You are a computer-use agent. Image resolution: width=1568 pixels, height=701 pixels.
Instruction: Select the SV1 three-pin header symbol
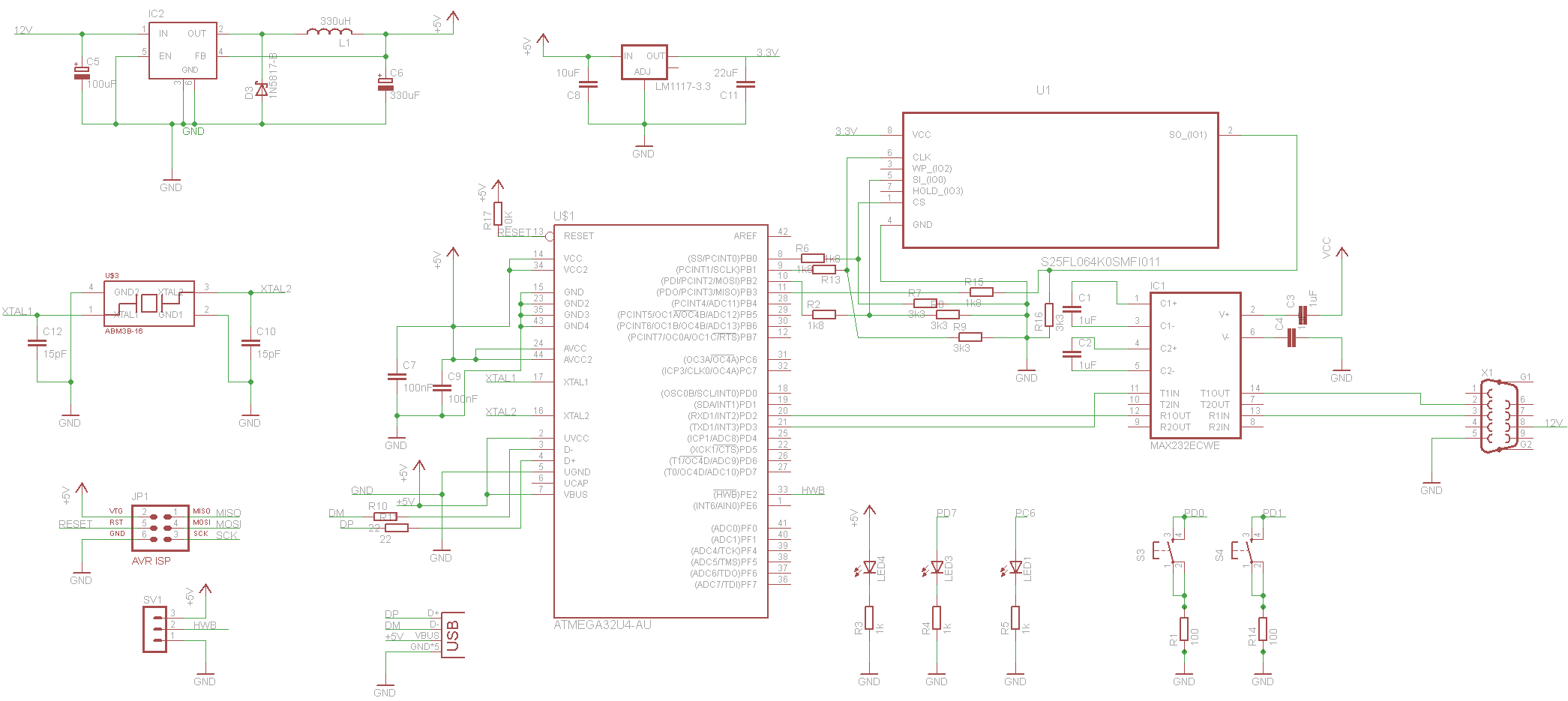155,629
